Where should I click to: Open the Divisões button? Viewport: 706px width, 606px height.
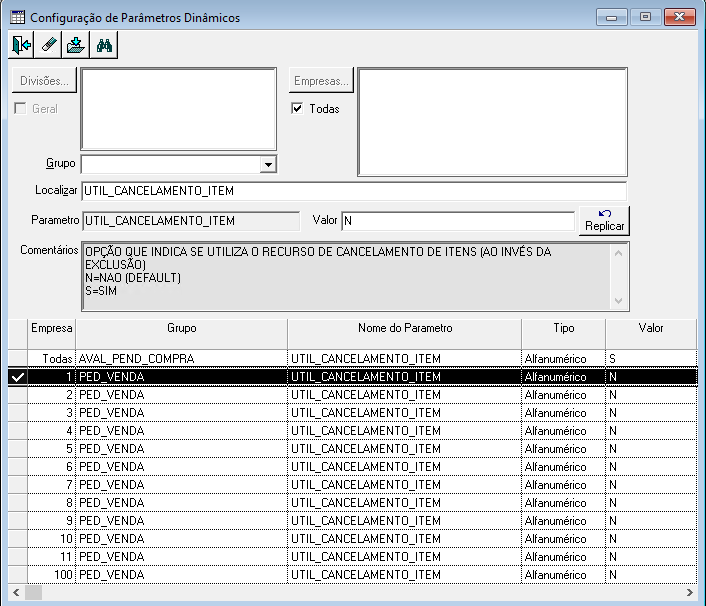(44, 81)
